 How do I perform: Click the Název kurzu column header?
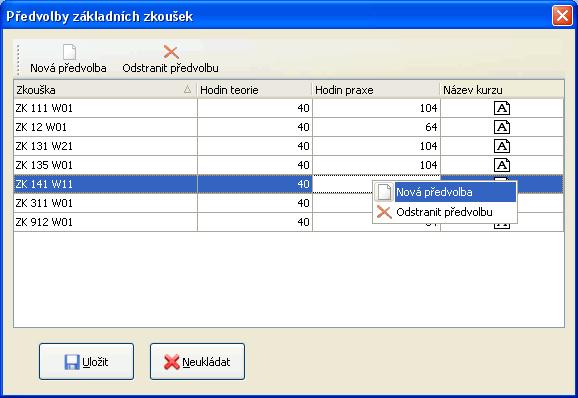[x=502, y=90]
